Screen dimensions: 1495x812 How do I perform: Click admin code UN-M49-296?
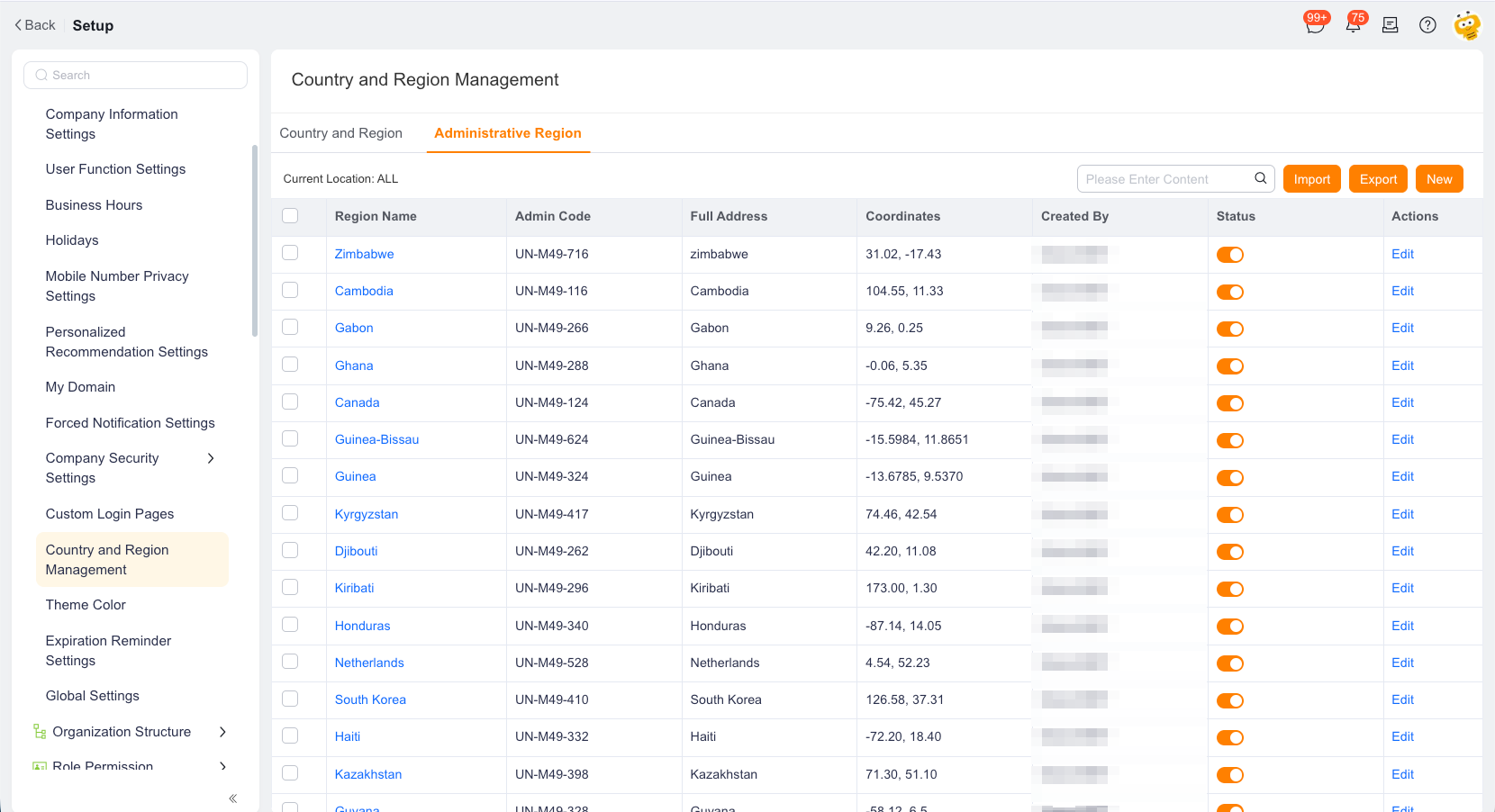pyautogui.click(x=552, y=588)
